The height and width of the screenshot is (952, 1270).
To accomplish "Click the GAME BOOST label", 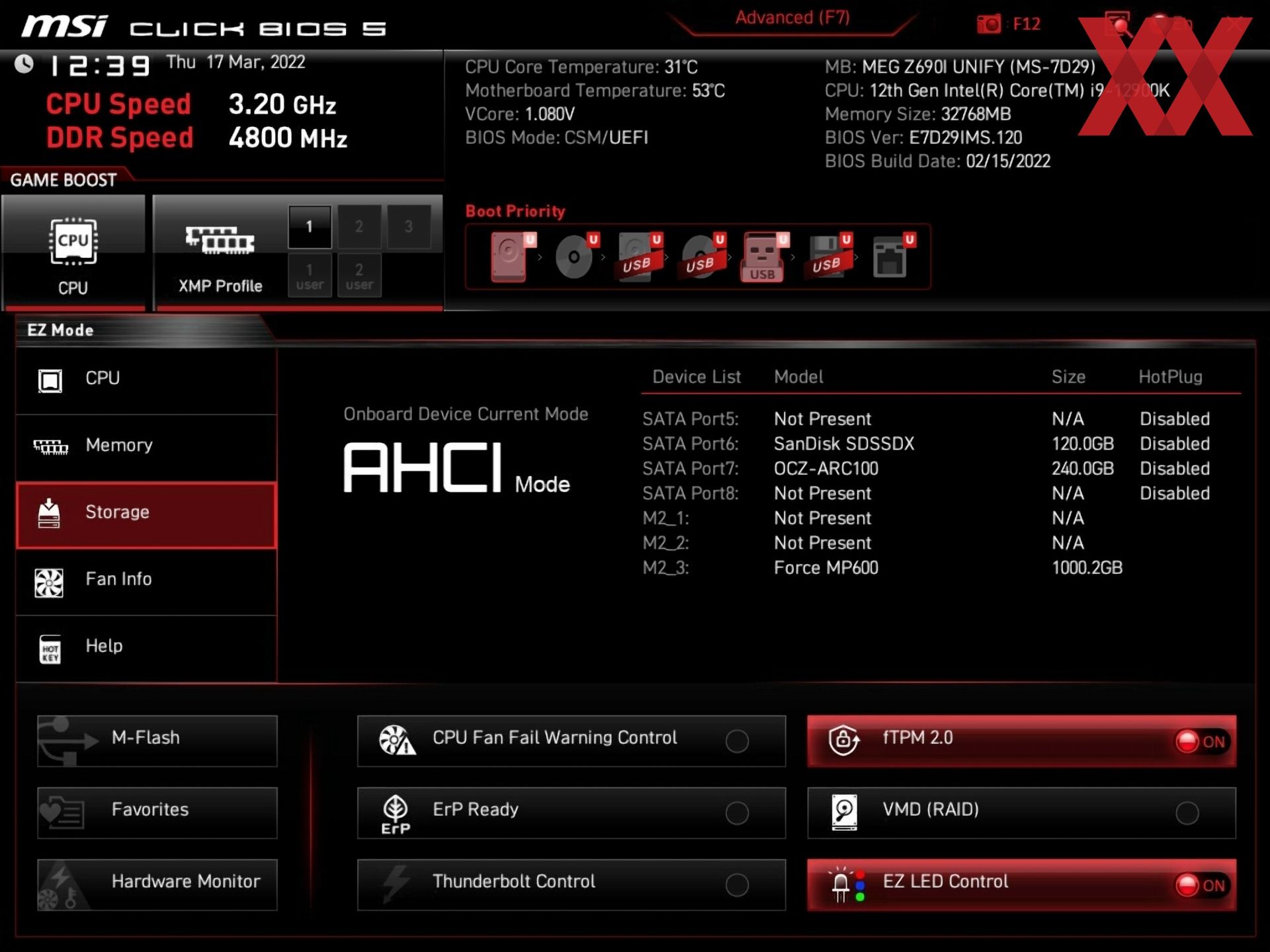I will (x=63, y=180).
